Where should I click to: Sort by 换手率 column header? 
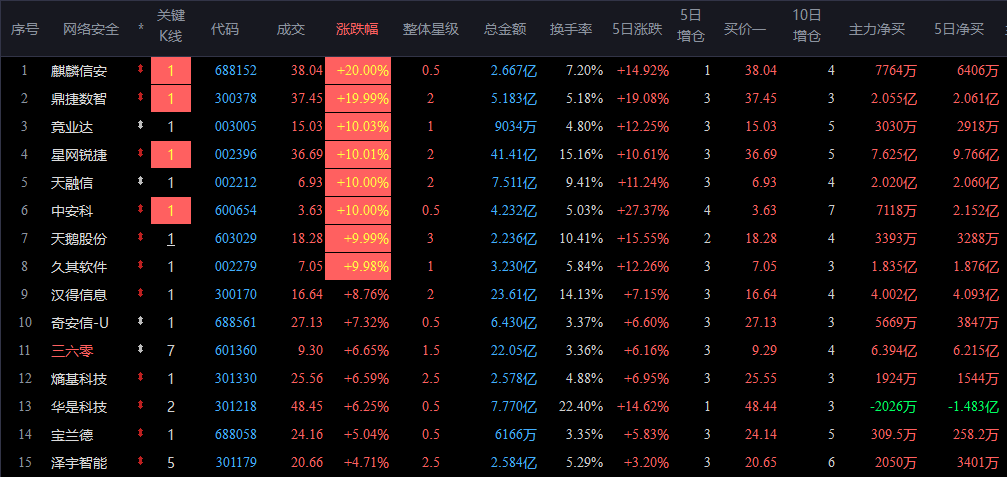click(x=571, y=30)
